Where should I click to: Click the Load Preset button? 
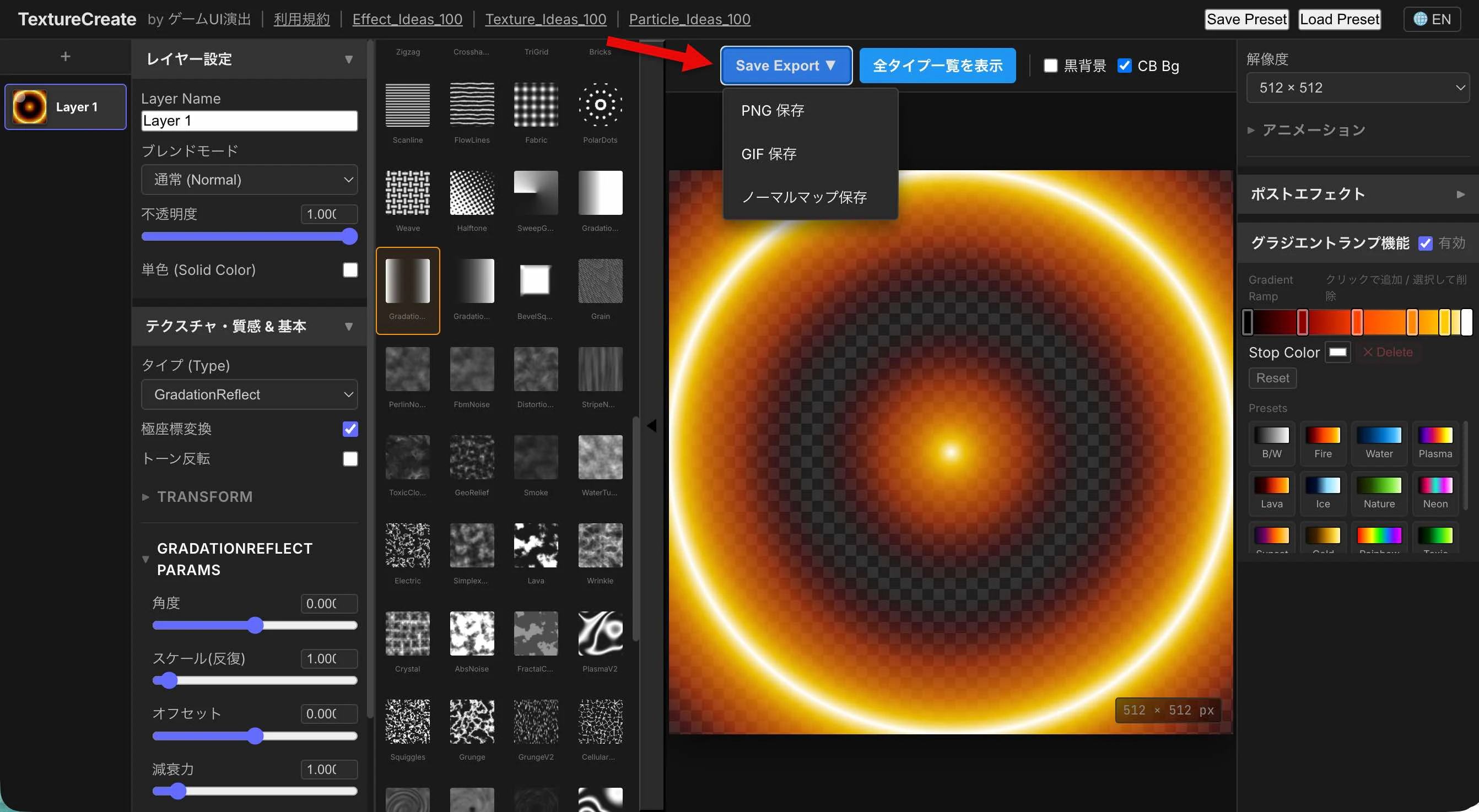[1339, 19]
